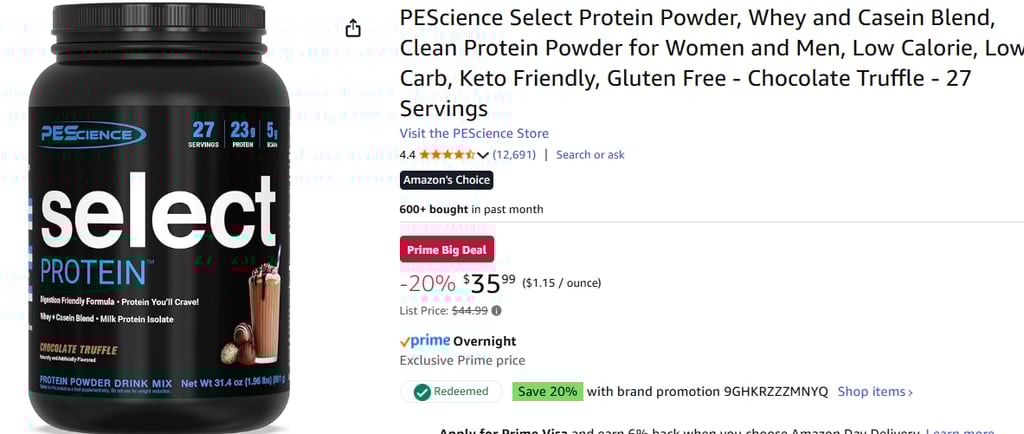Click the Prime logo
The image size is (1024, 434).
(425, 341)
